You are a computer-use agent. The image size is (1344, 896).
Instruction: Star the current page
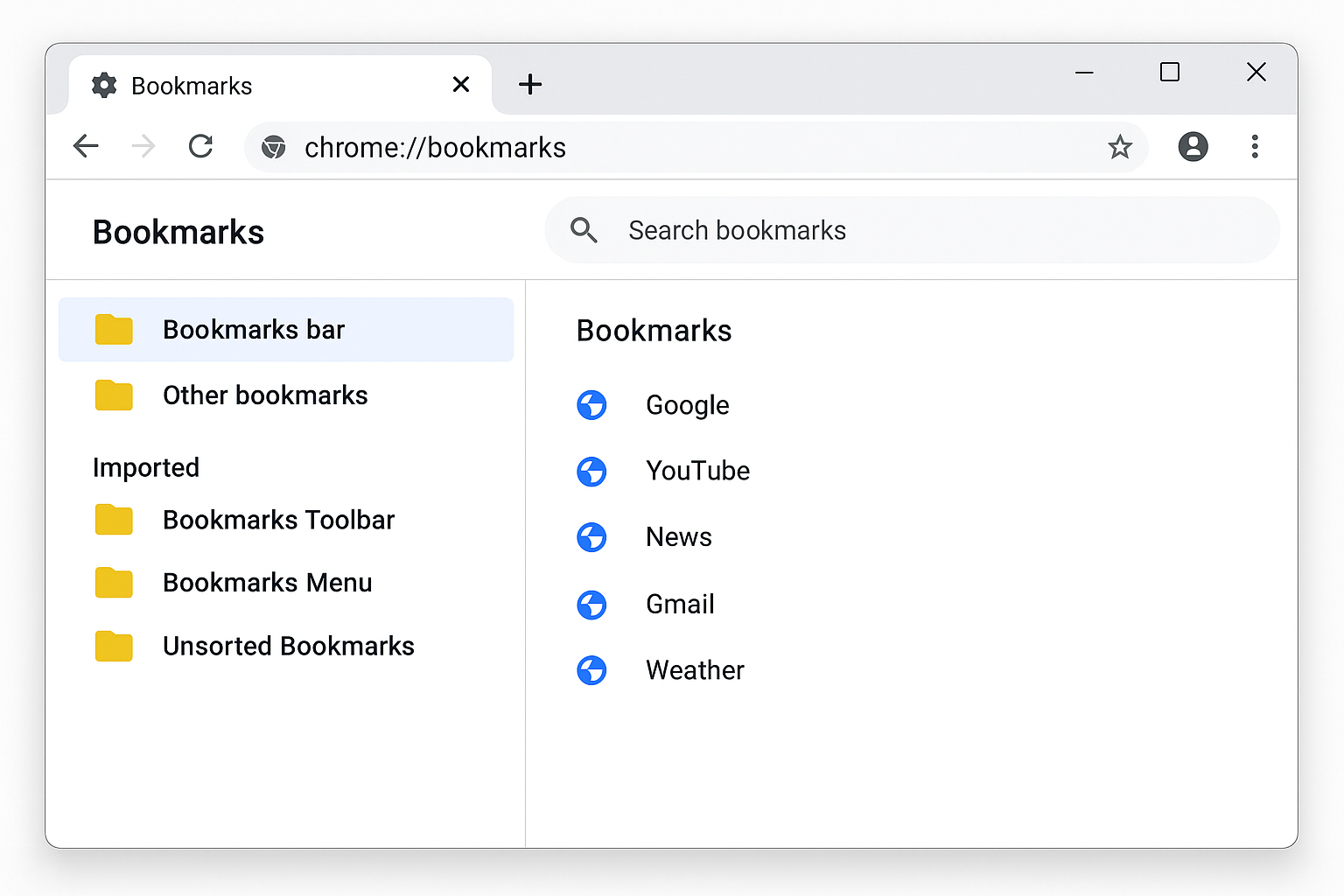click(1120, 147)
